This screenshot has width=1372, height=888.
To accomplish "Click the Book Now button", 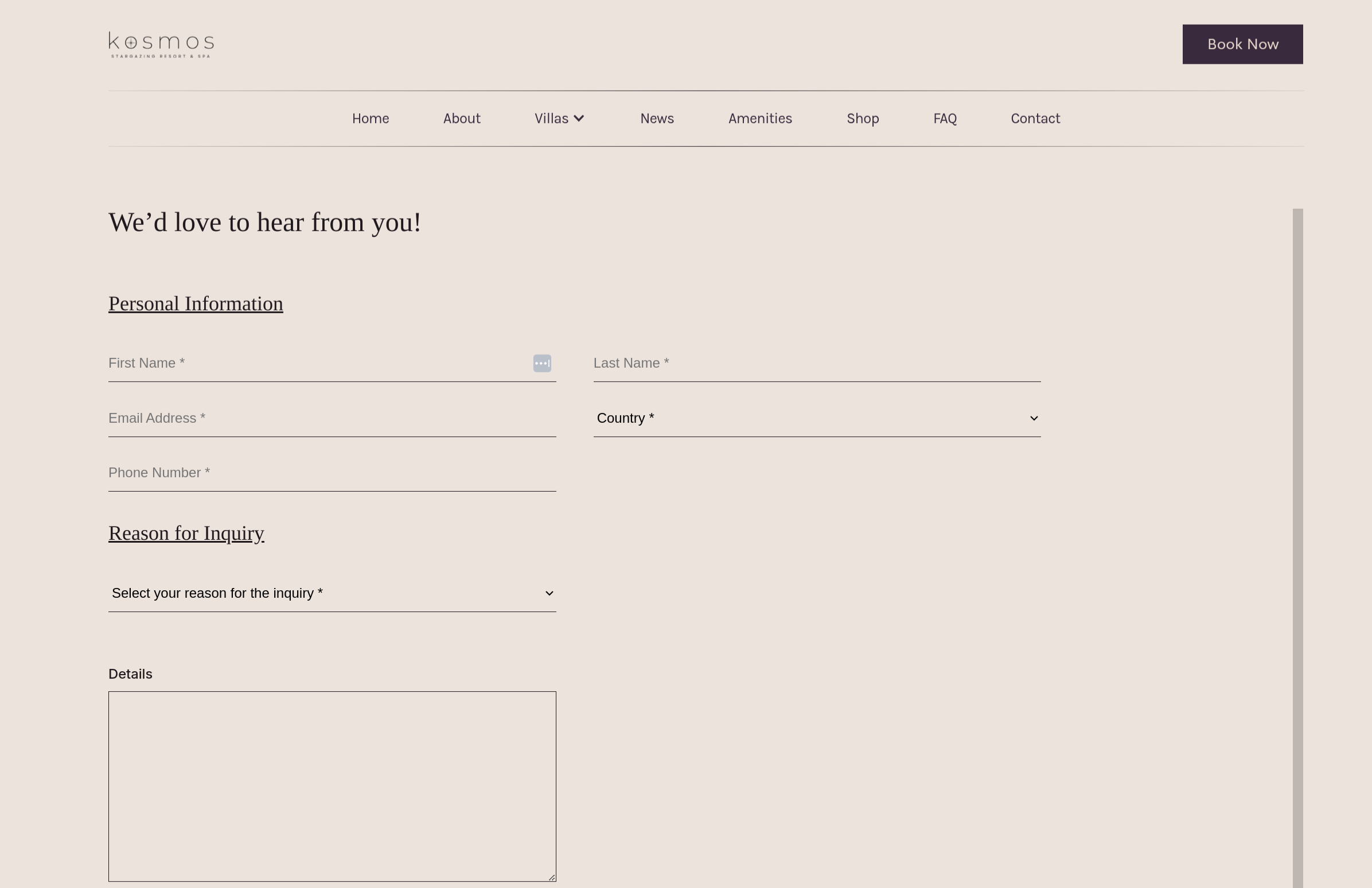I will [x=1242, y=44].
